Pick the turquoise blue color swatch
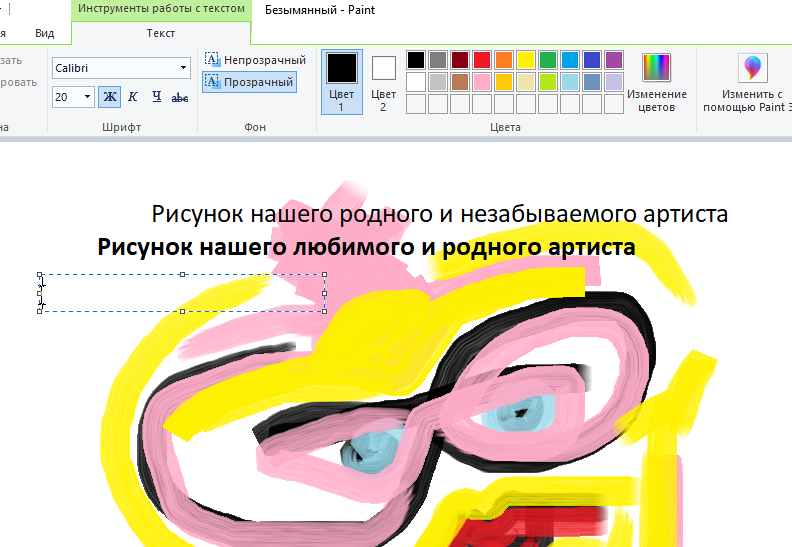 [x=570, y=60]
